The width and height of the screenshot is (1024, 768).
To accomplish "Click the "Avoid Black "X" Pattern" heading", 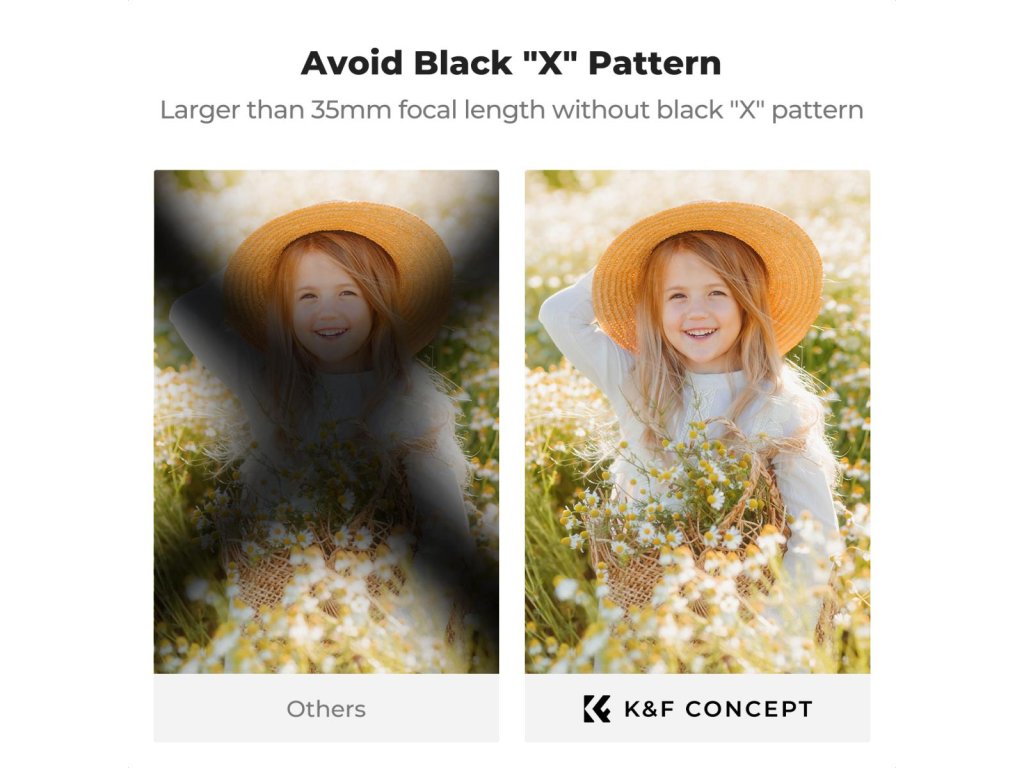I will click(x=511, y=63).
